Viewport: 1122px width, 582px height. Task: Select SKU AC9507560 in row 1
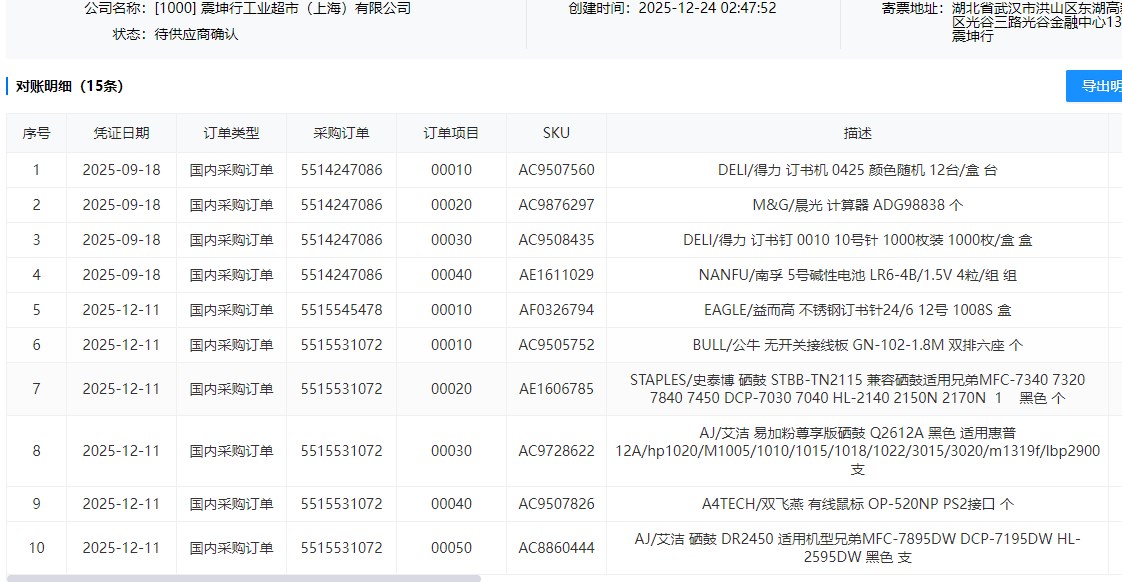tap(556, 170)
